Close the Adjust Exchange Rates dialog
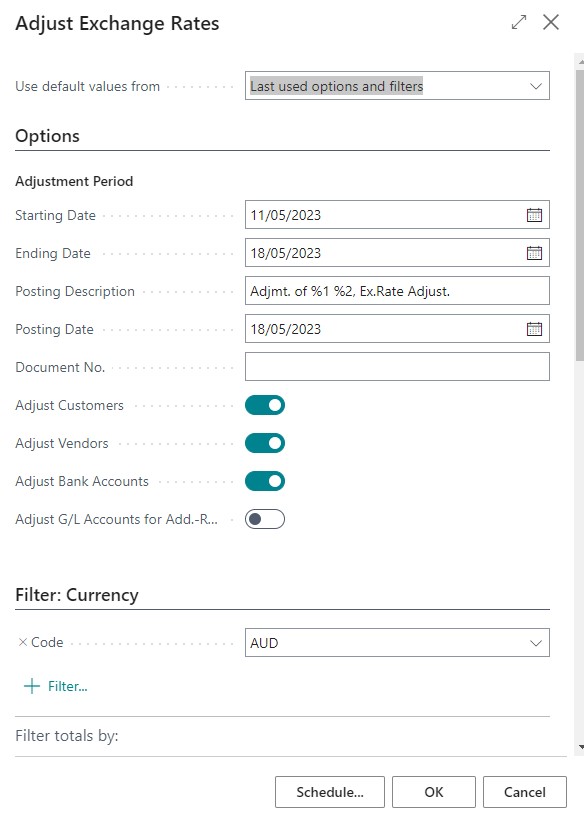 [551, 22]
